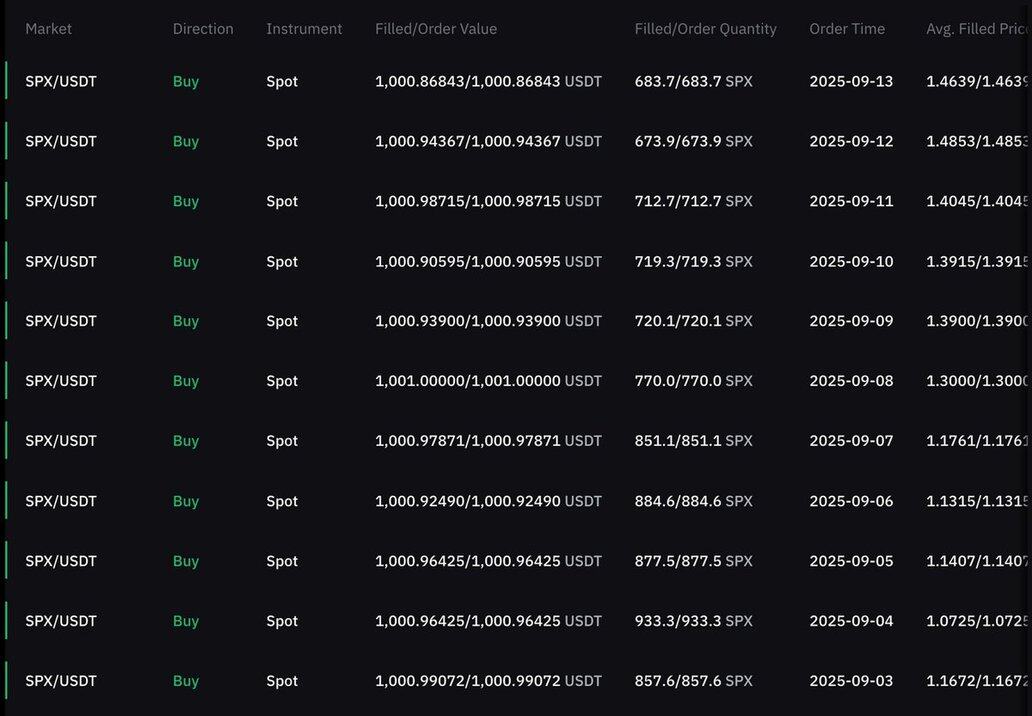Select the 683.7 SPX quantity cell

click(x=694, y=82)
